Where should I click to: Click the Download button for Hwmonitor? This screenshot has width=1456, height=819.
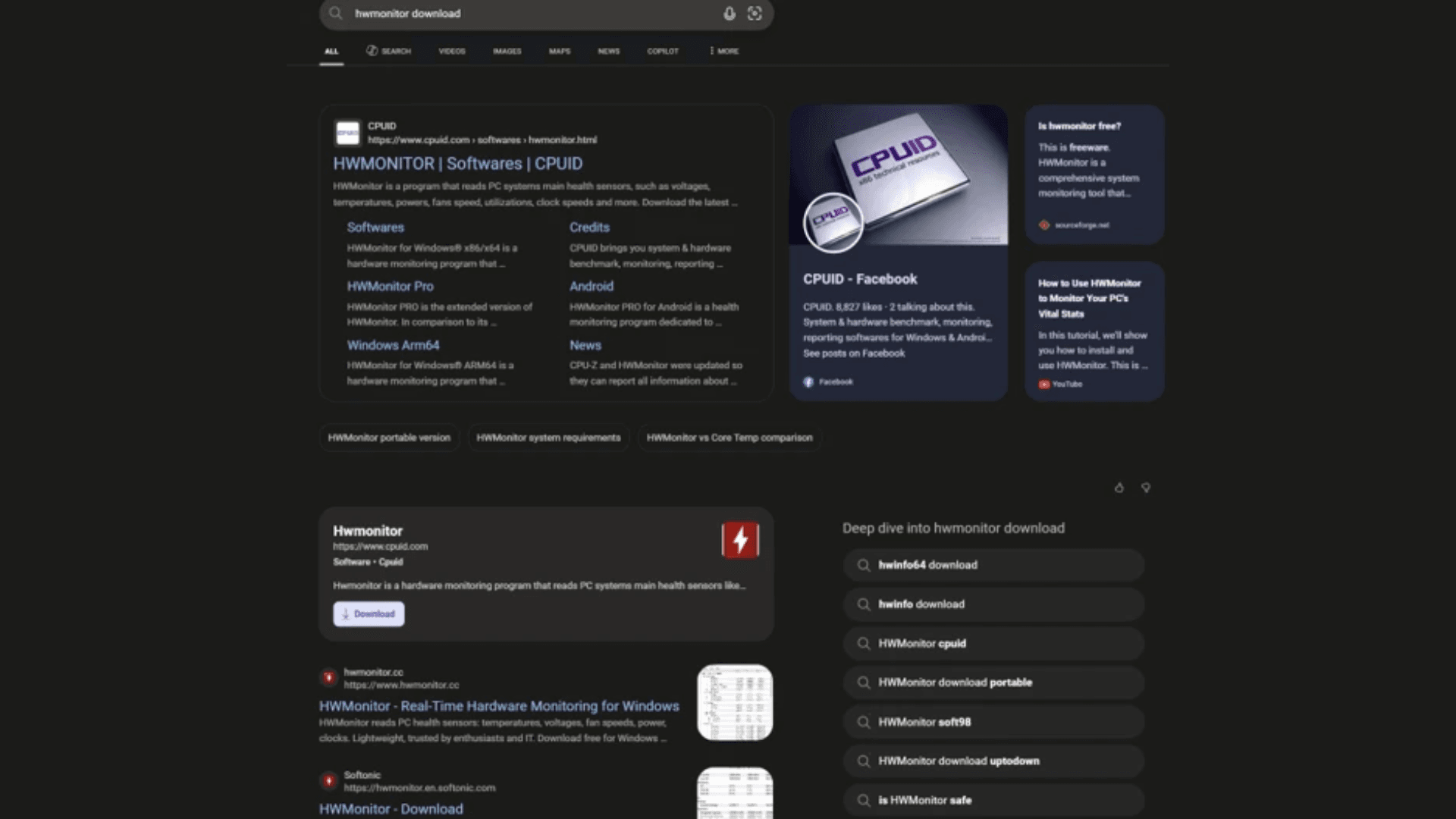[369, 614]
